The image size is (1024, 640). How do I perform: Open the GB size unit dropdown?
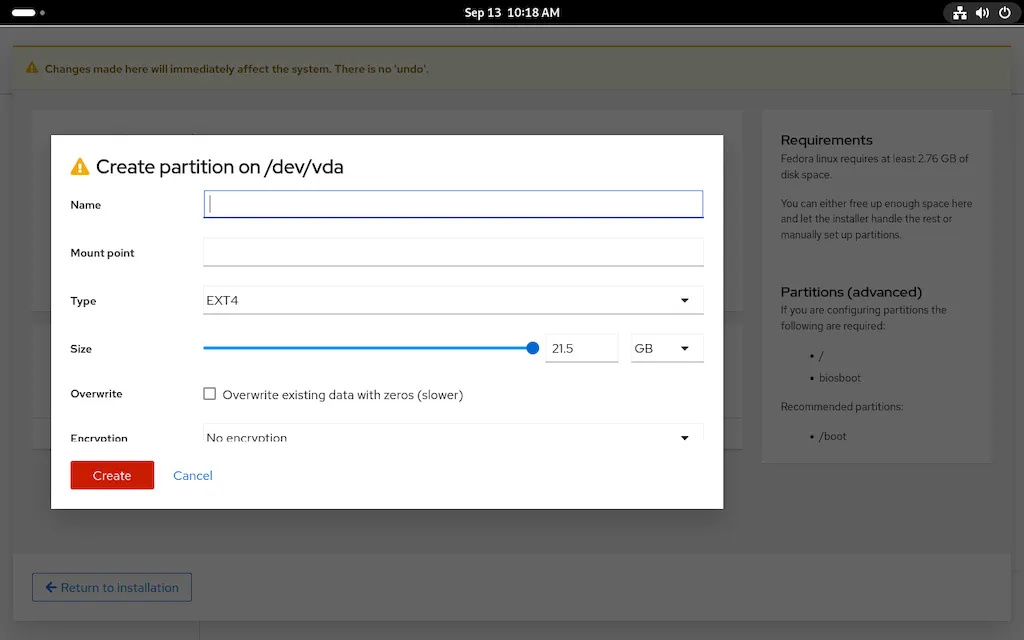667,348
